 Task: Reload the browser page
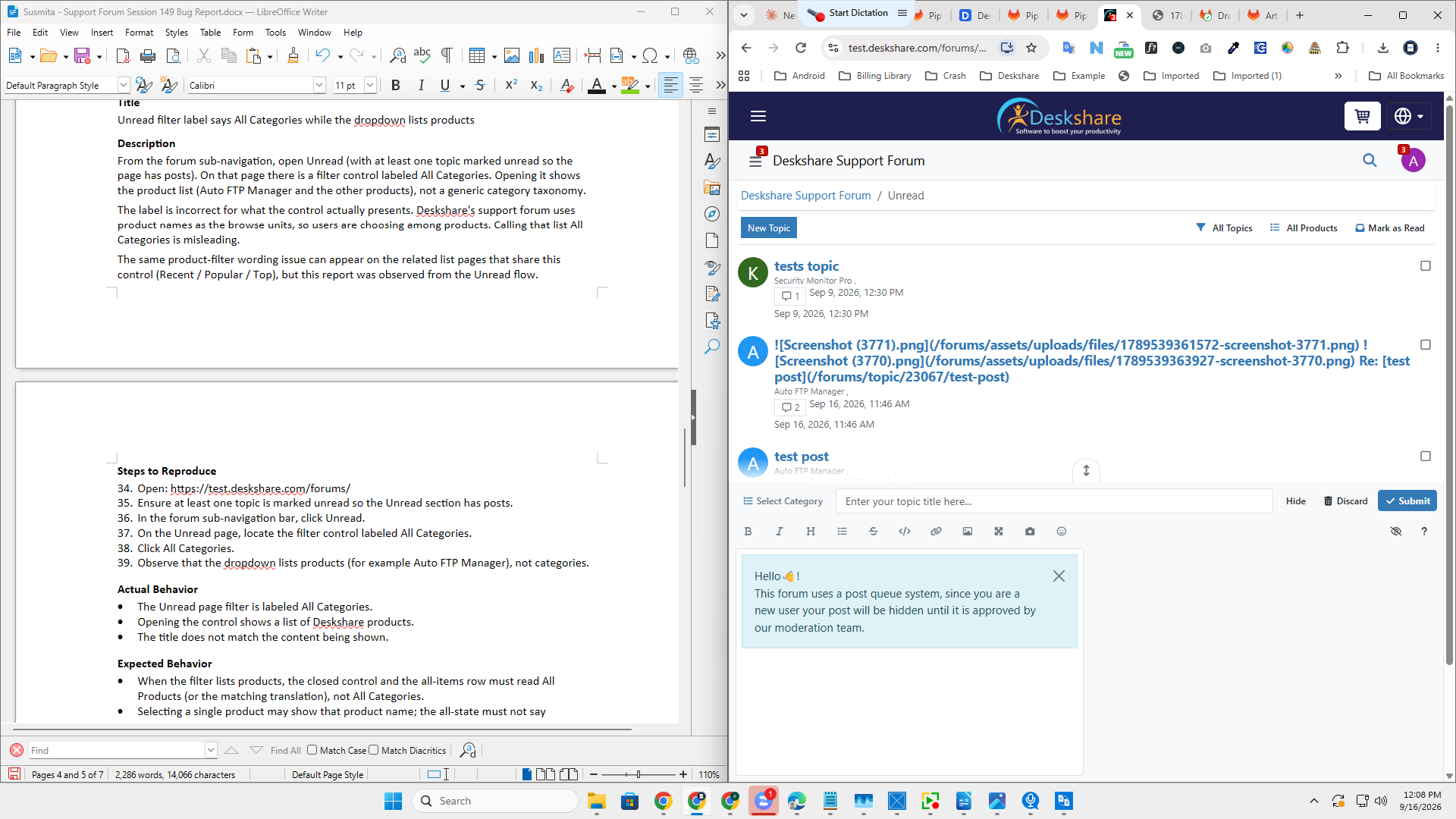[801, 48]
